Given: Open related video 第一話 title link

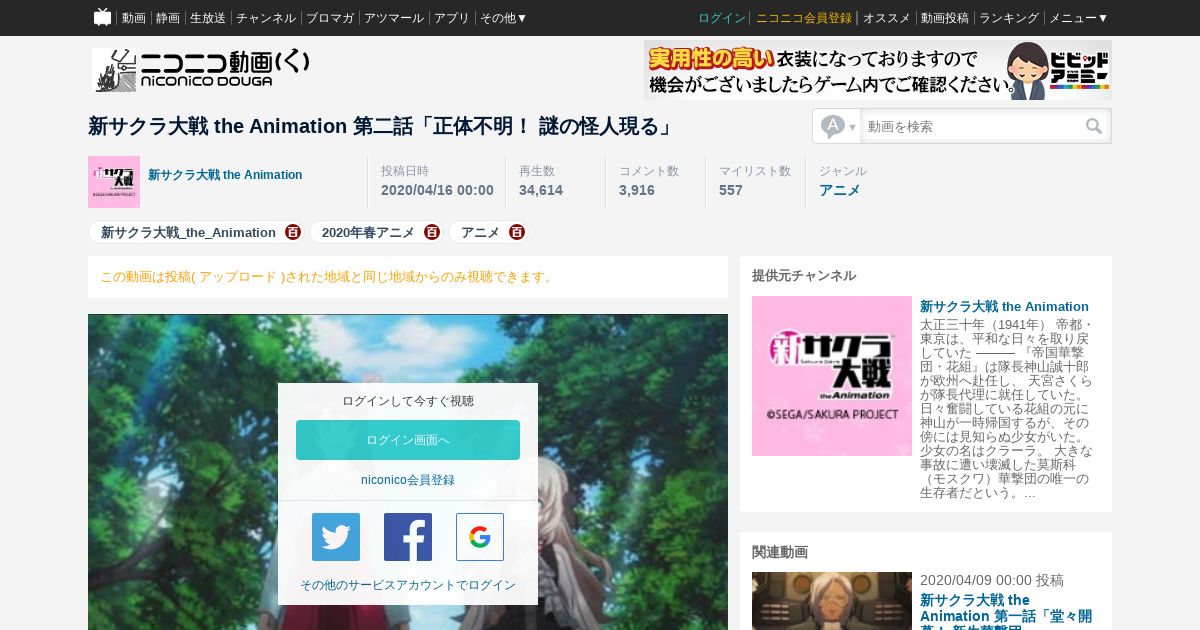Looking at the screenshot, I should [1006, 612].
